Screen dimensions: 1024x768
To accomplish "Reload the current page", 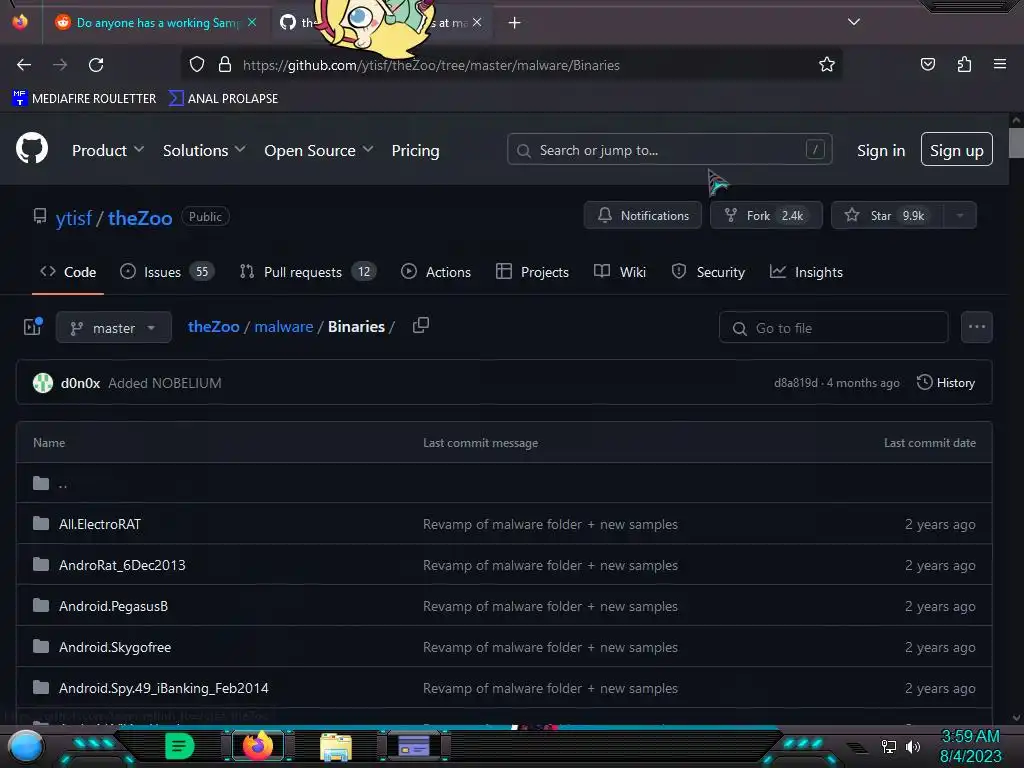I will (x=96, y=65).
